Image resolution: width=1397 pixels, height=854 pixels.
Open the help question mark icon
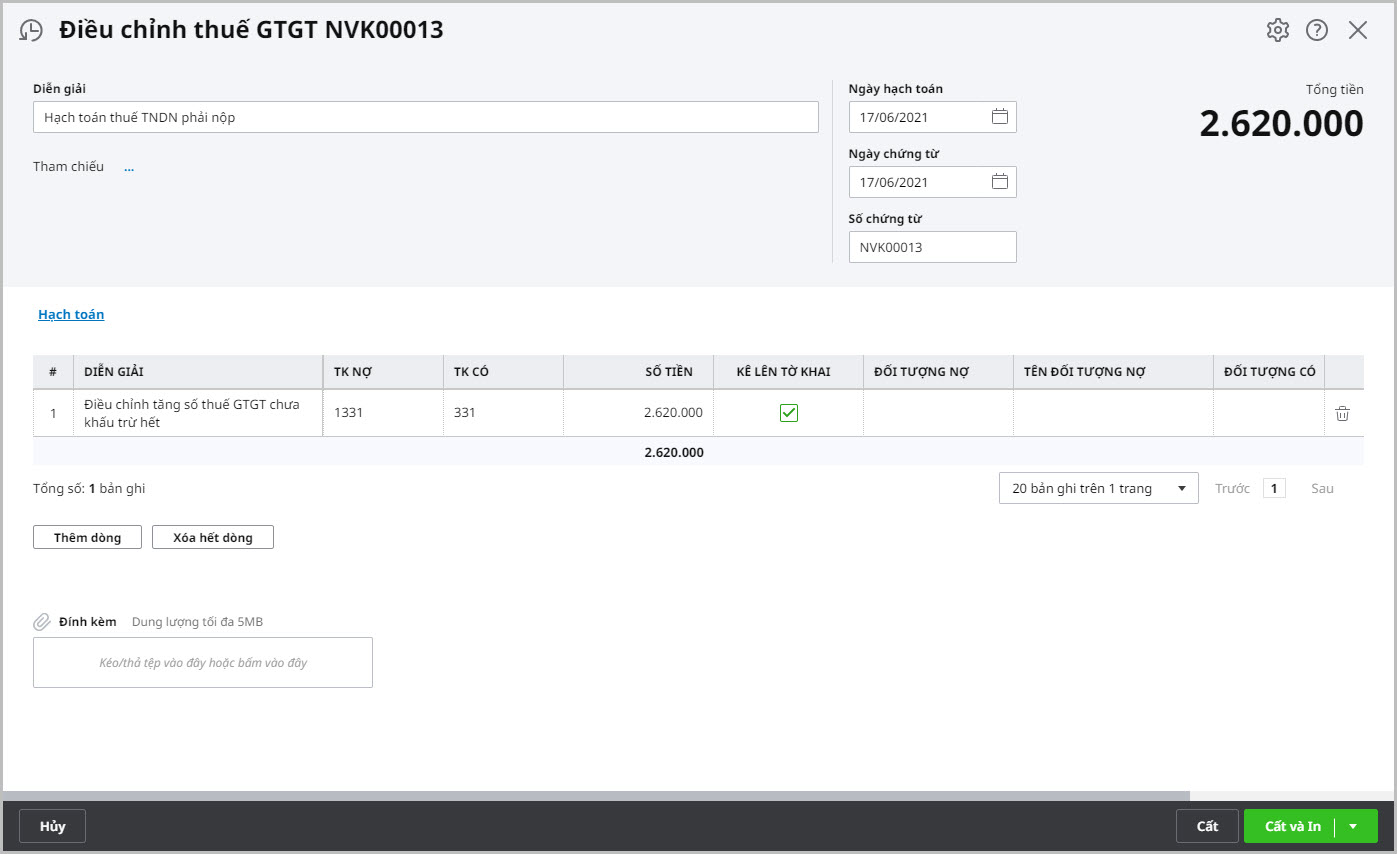[x=1317, y=30]
